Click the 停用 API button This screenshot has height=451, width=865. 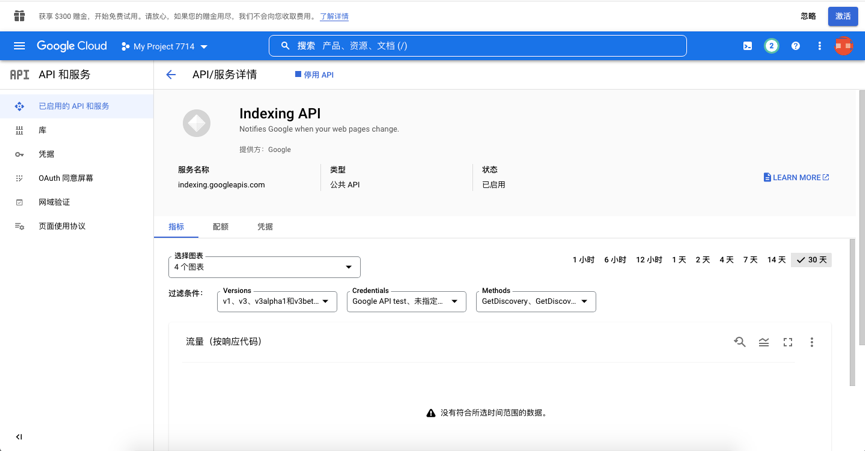(314, 74)
